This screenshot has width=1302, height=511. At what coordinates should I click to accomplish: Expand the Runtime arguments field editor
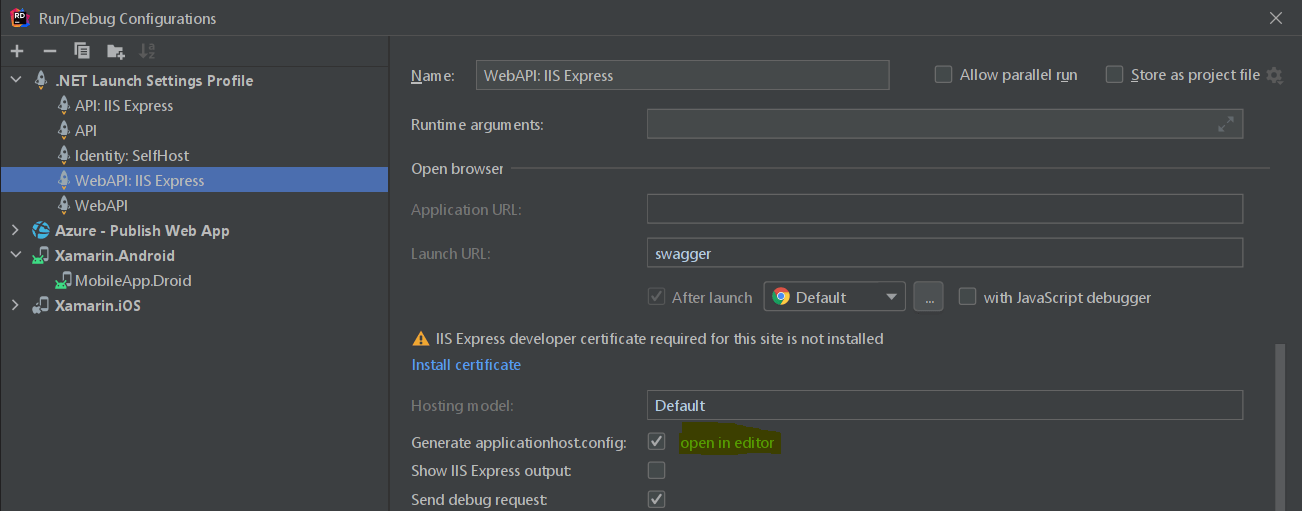pyautogui.click(x=1225, y=125)
